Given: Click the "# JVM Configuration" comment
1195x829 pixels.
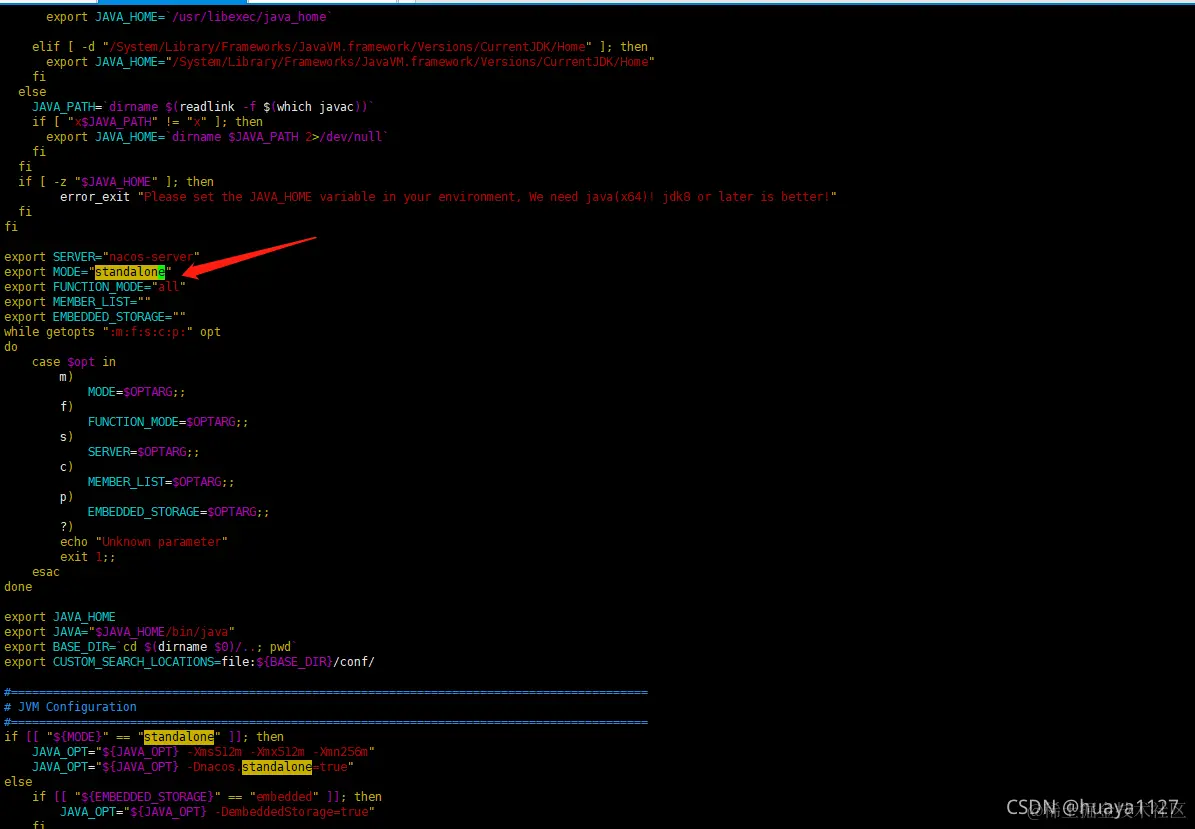Looking at the screenshot, I should (x=70, y=706).
